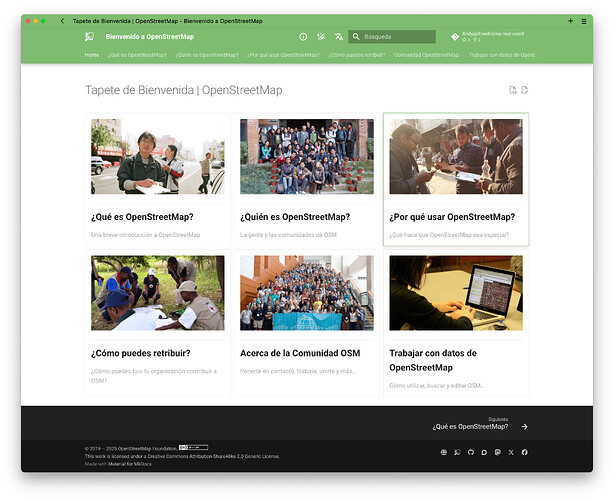This screenshot has width=614, height=500.
Task: Open the OpenStreetMap logo icon in the footer
Action: point(457,452)
